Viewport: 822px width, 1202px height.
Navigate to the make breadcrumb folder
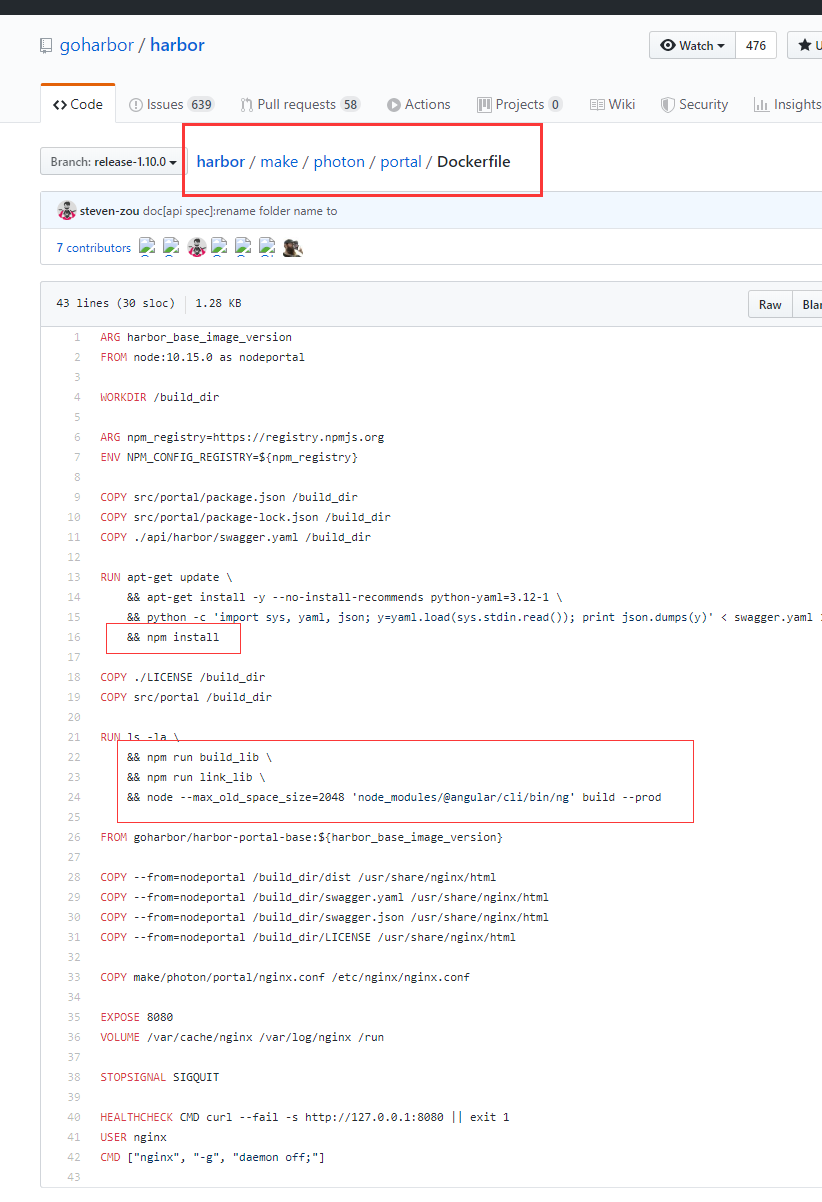pos(279,161)
